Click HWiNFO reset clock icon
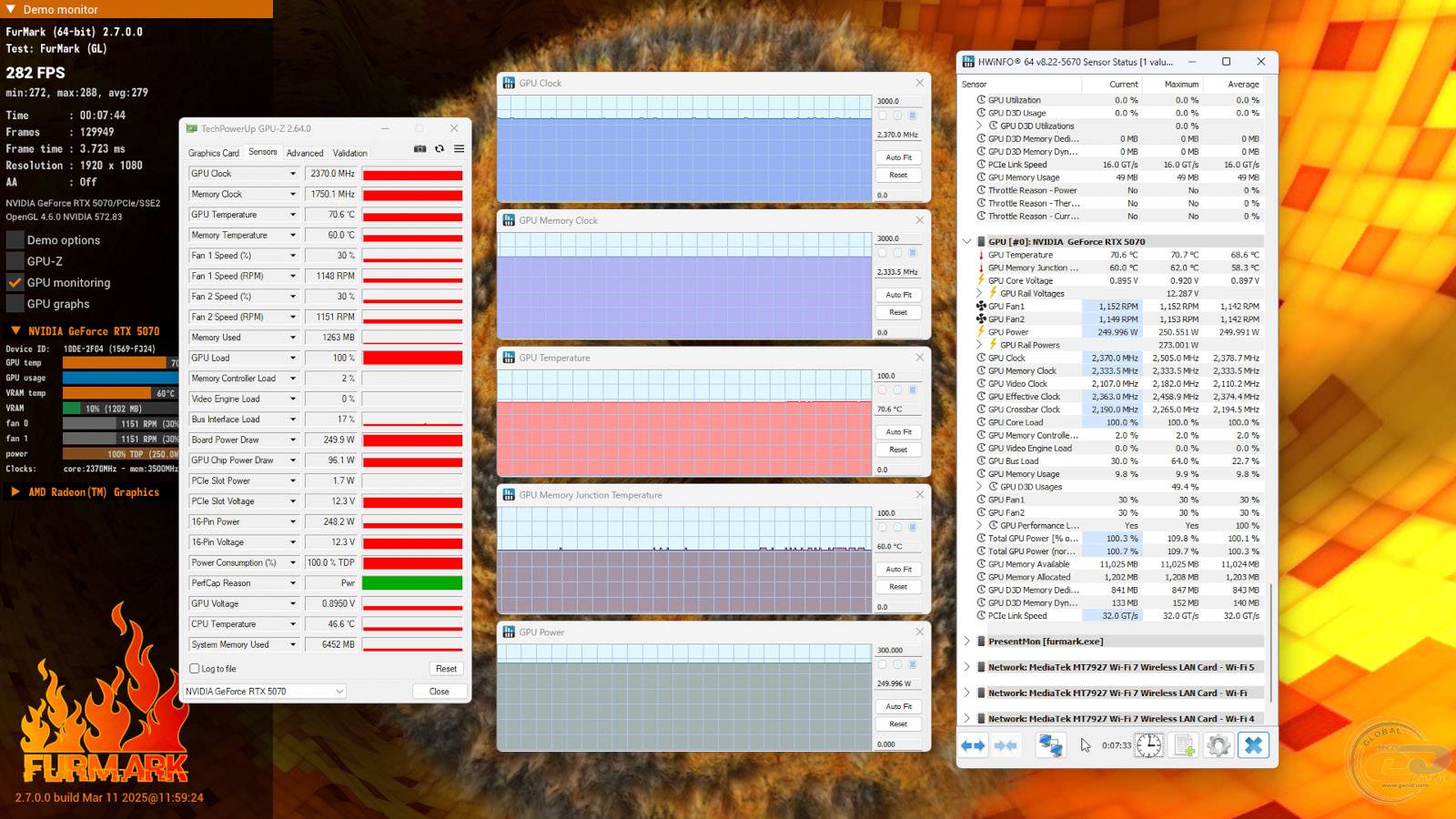 pyautogui.click(x=1148, y=745)
